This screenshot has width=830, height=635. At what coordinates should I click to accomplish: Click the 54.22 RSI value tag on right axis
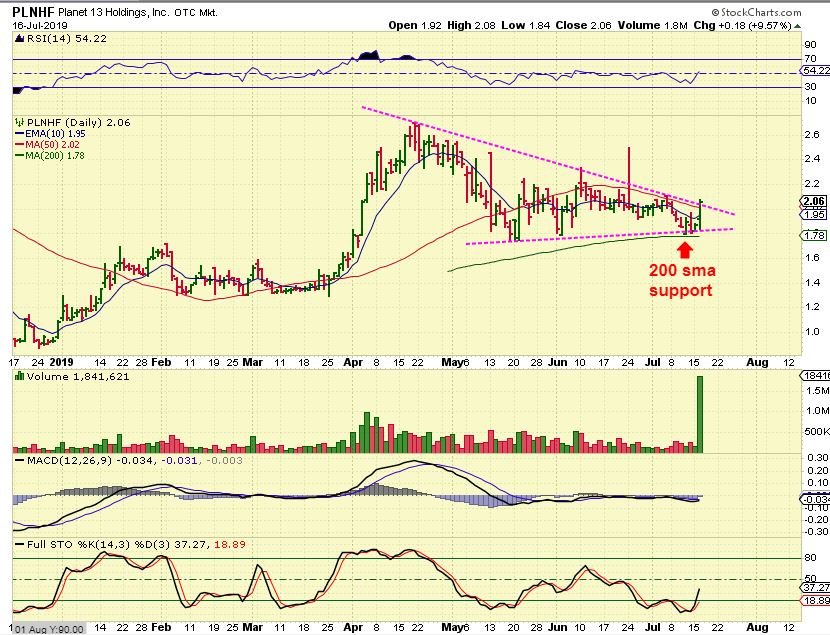pos(815,70)
